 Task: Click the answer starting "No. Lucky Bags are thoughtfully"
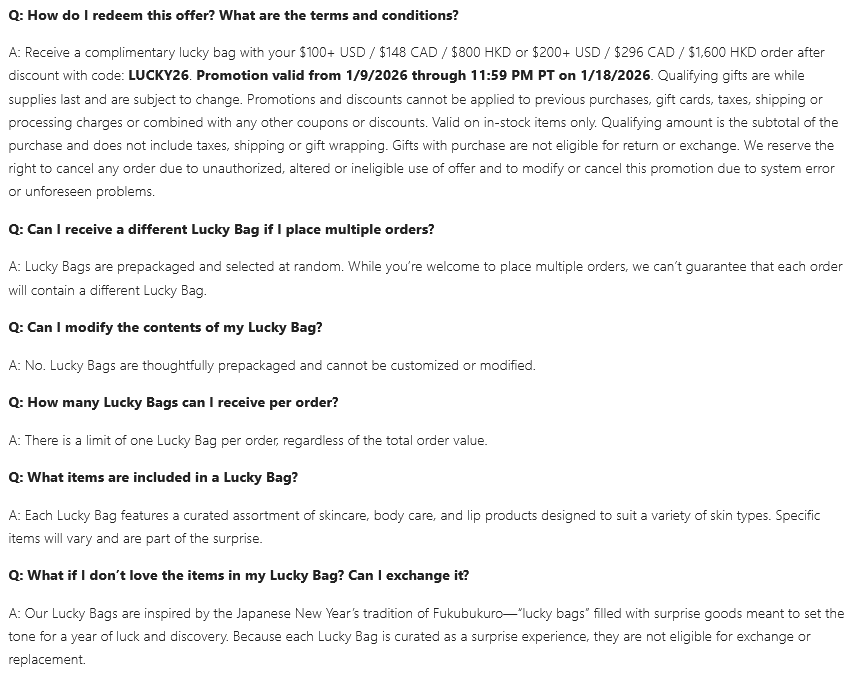[x=272, y=365]
